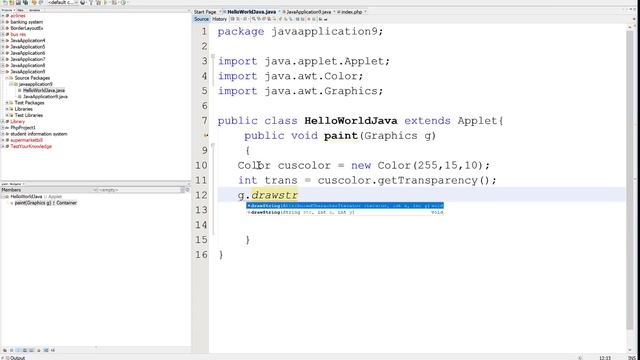Select the JavaApplication6 project
640x360 pixels.
pyautogui.click(x=28, y=53)
